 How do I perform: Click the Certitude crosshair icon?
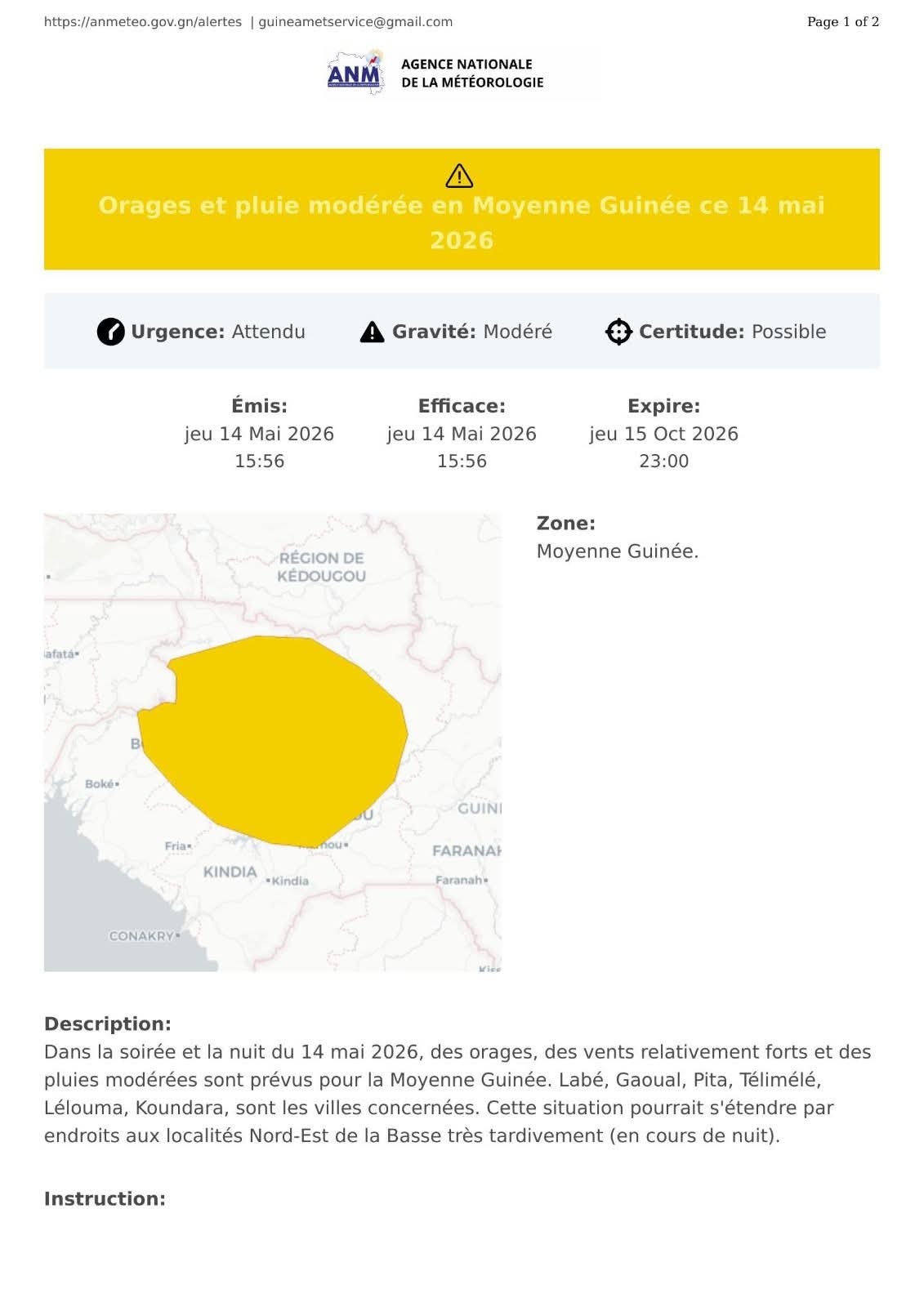pyautogui.click(x=618, y=332)
